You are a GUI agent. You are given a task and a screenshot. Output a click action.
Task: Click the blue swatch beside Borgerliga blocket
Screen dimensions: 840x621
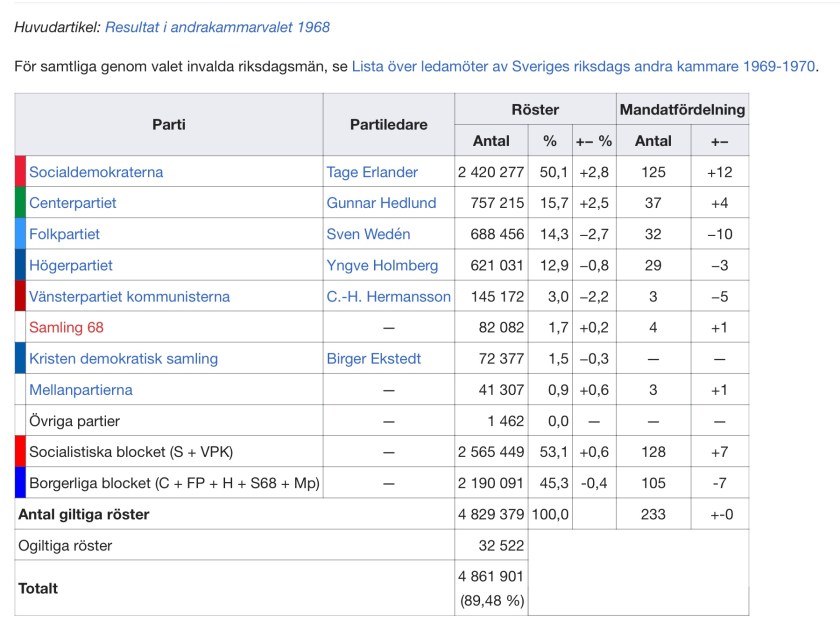pyautogui.click(x=20, y=482)
